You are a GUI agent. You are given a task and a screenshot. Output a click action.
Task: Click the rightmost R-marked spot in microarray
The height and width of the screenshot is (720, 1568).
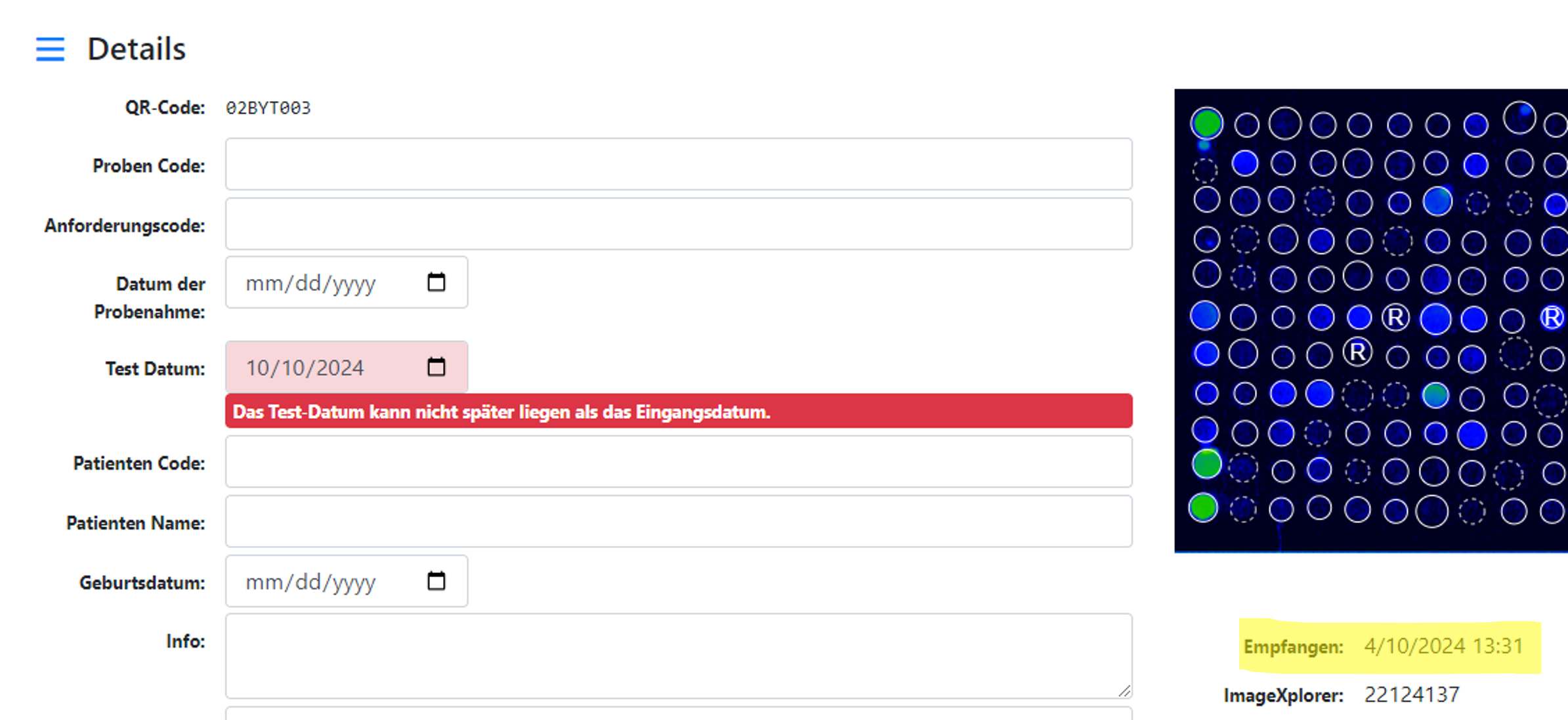pyautogui.click(x=1552, y=318)
